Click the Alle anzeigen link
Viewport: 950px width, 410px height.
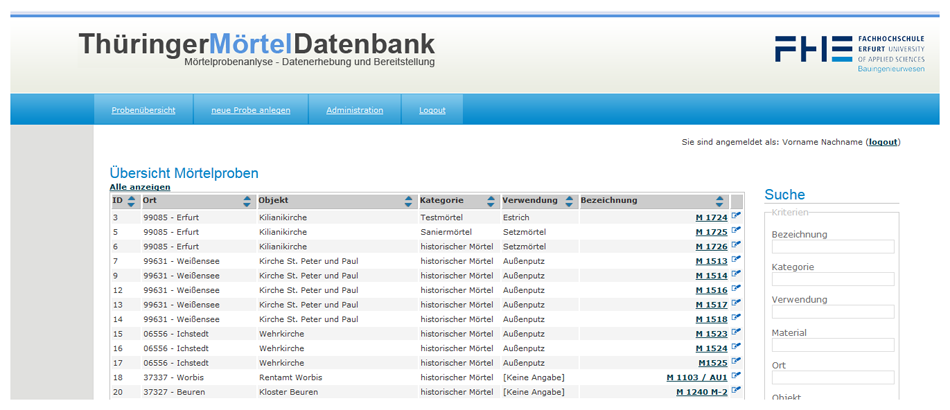139,187
